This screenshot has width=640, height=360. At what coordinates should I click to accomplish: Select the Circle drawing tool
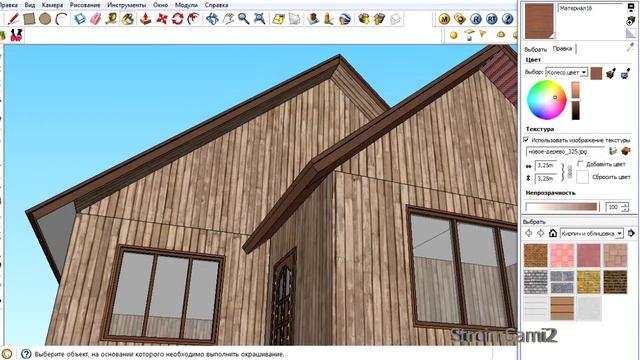[45, 19]
